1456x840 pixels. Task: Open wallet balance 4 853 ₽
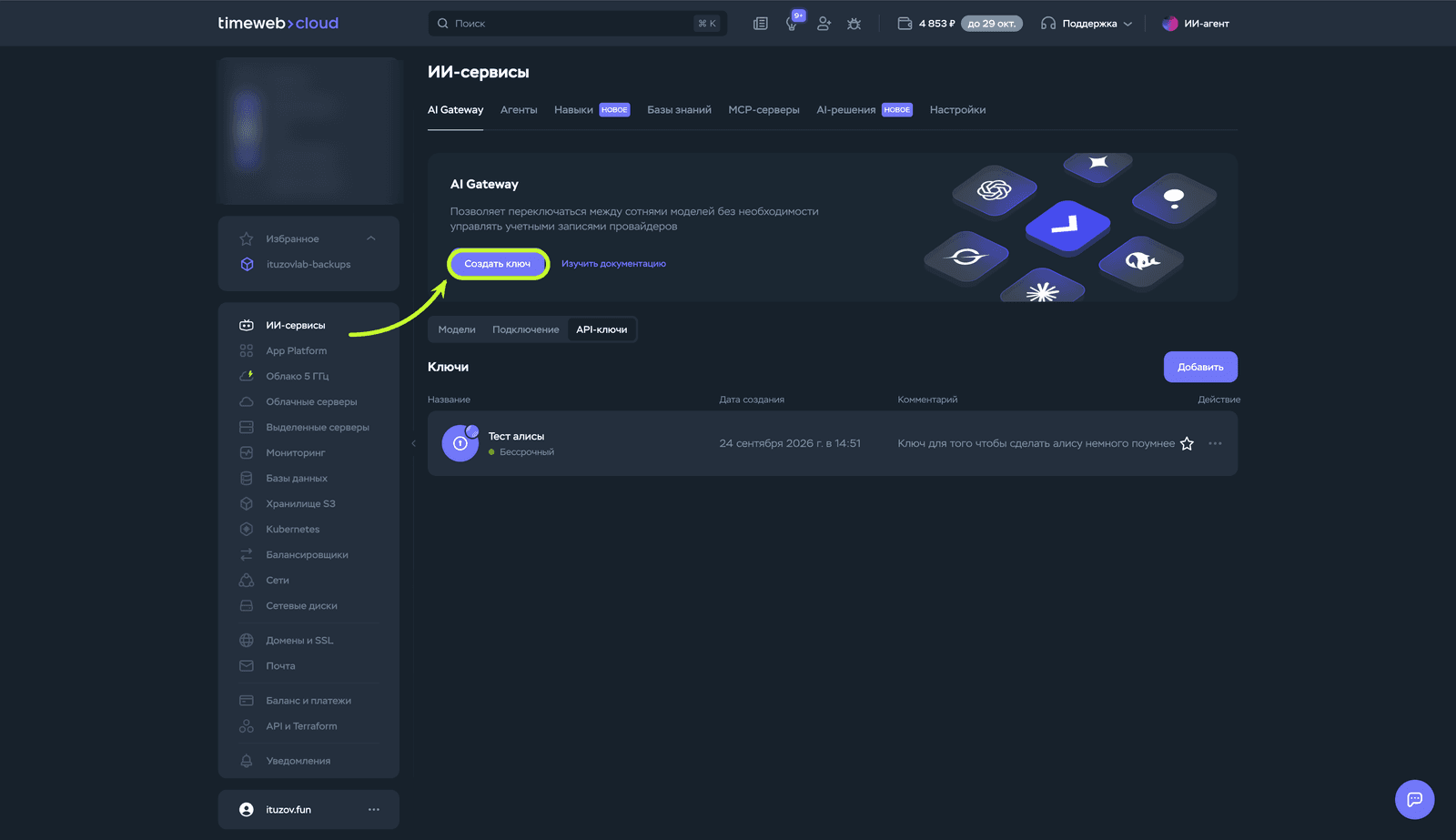(x=926, y=24)
